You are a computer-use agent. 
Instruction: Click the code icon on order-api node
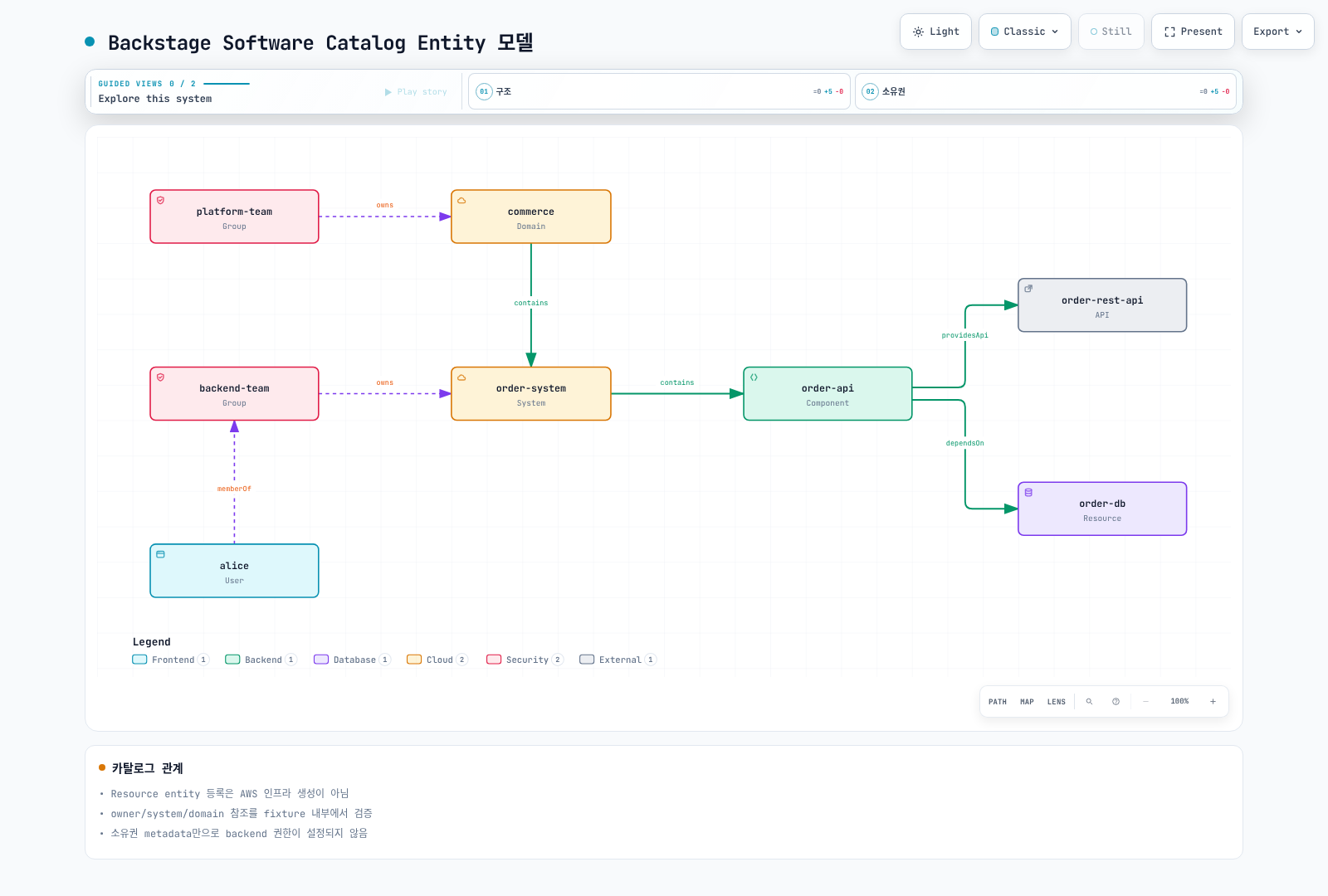coord(754,377)
